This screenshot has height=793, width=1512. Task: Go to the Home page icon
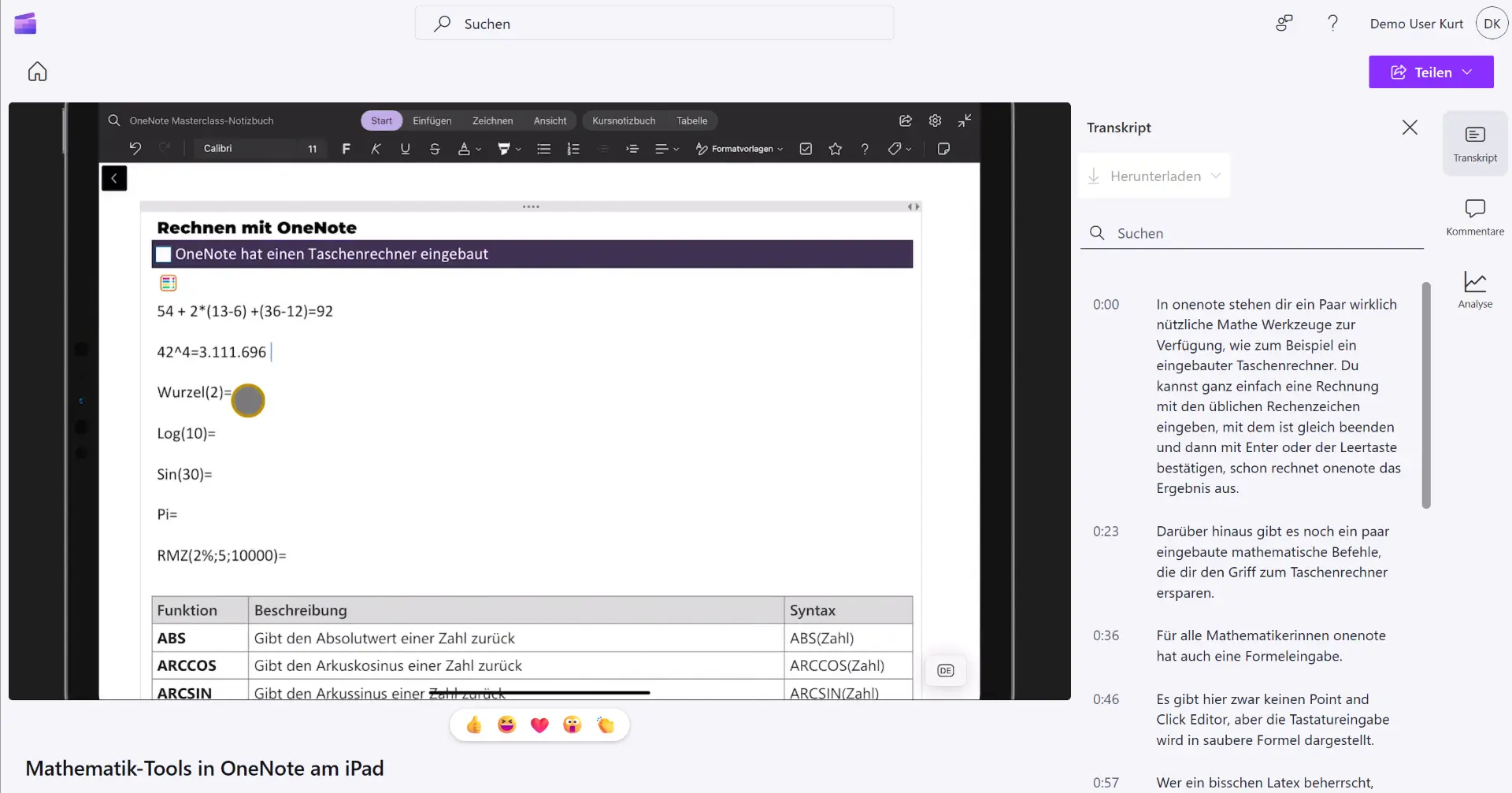point(37,72)
